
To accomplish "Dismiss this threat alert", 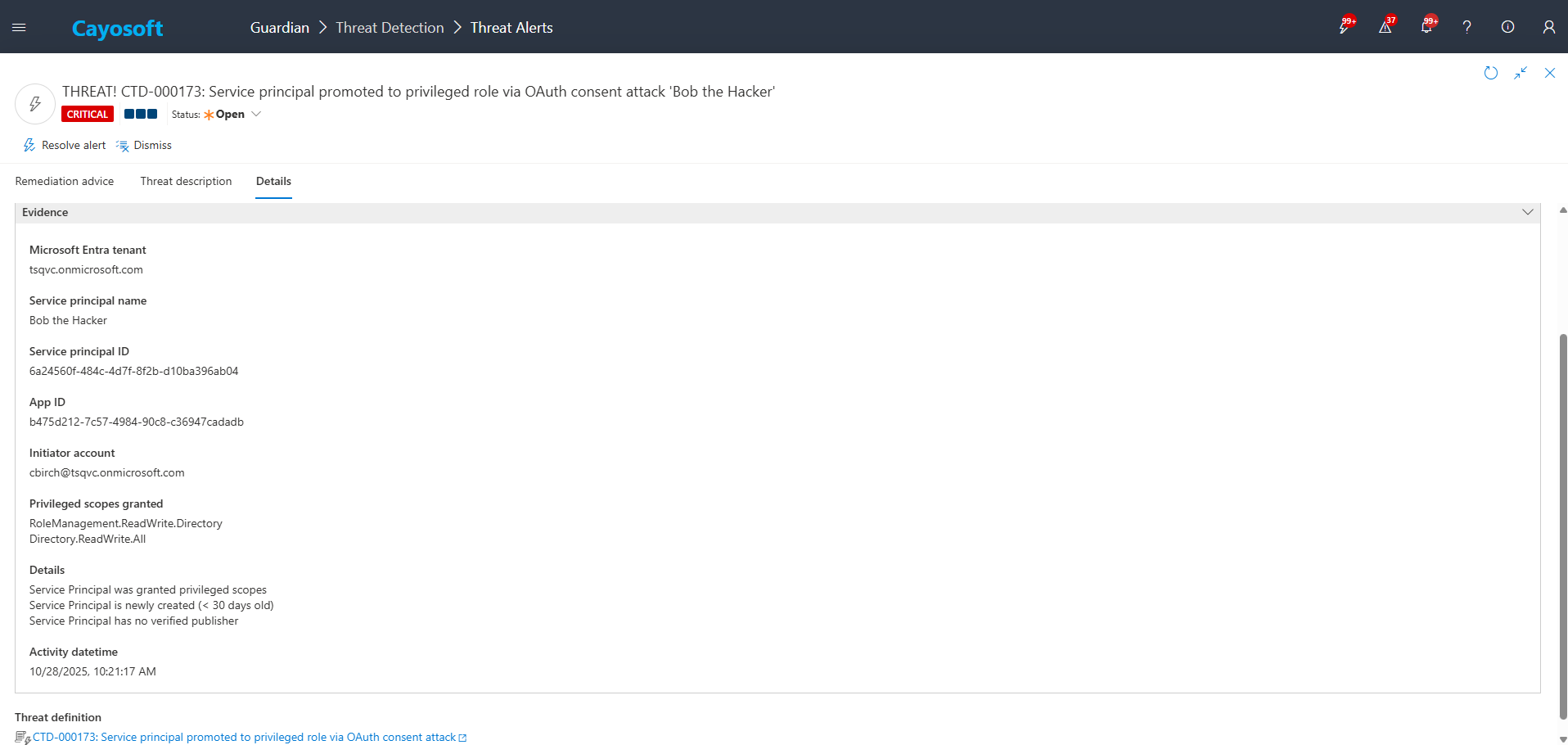I will point(144,145).
